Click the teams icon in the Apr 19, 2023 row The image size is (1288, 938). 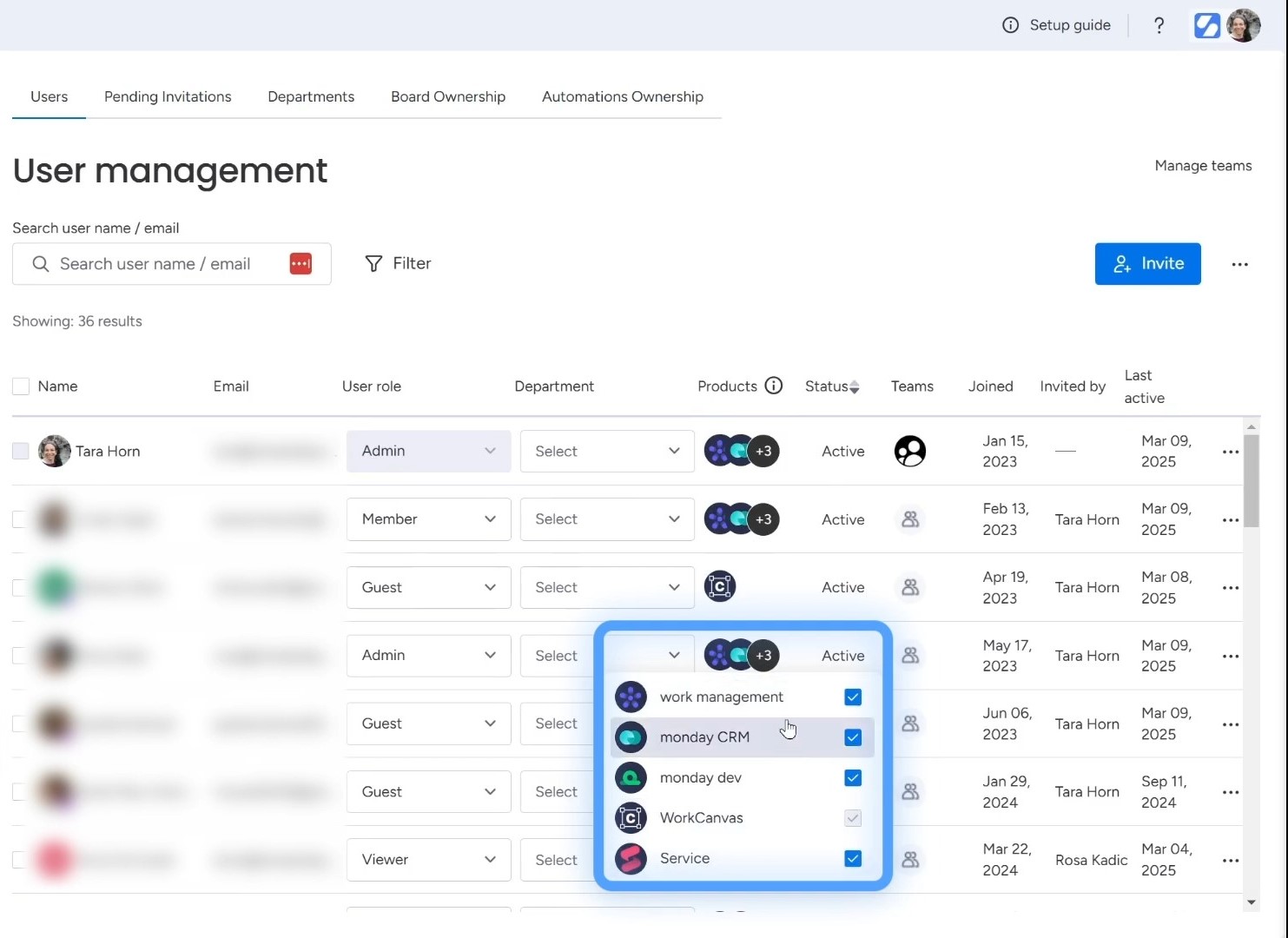tap(910, 587)
